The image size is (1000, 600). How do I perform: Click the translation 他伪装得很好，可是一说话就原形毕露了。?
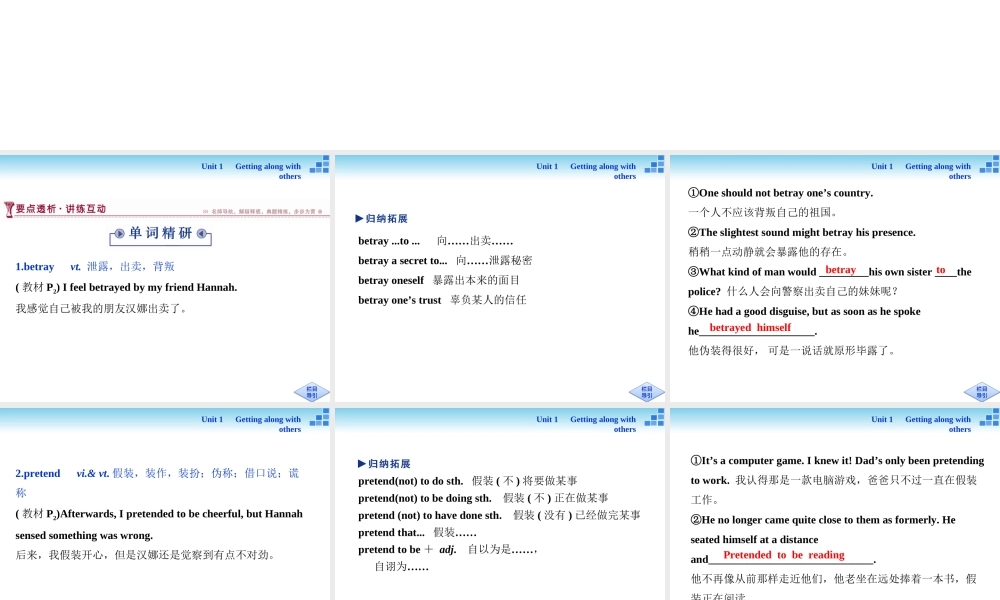pyautogui.click(x=793, y=351)
